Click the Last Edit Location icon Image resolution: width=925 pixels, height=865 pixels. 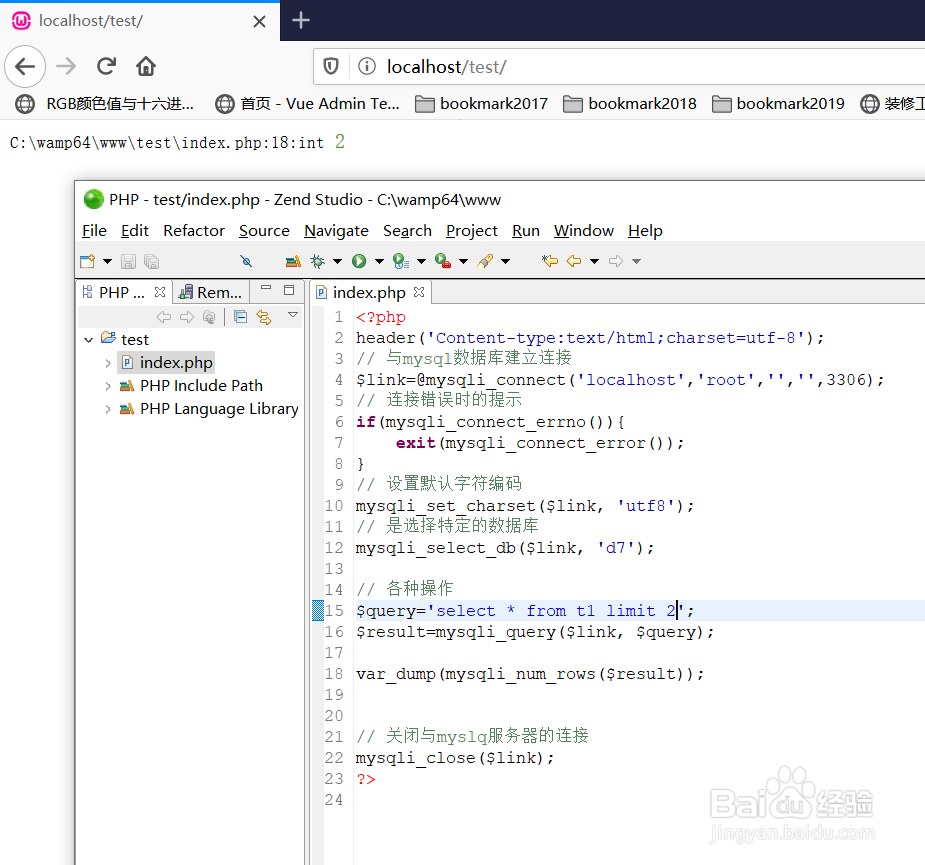pyautogui.click(x=550, y=261)
